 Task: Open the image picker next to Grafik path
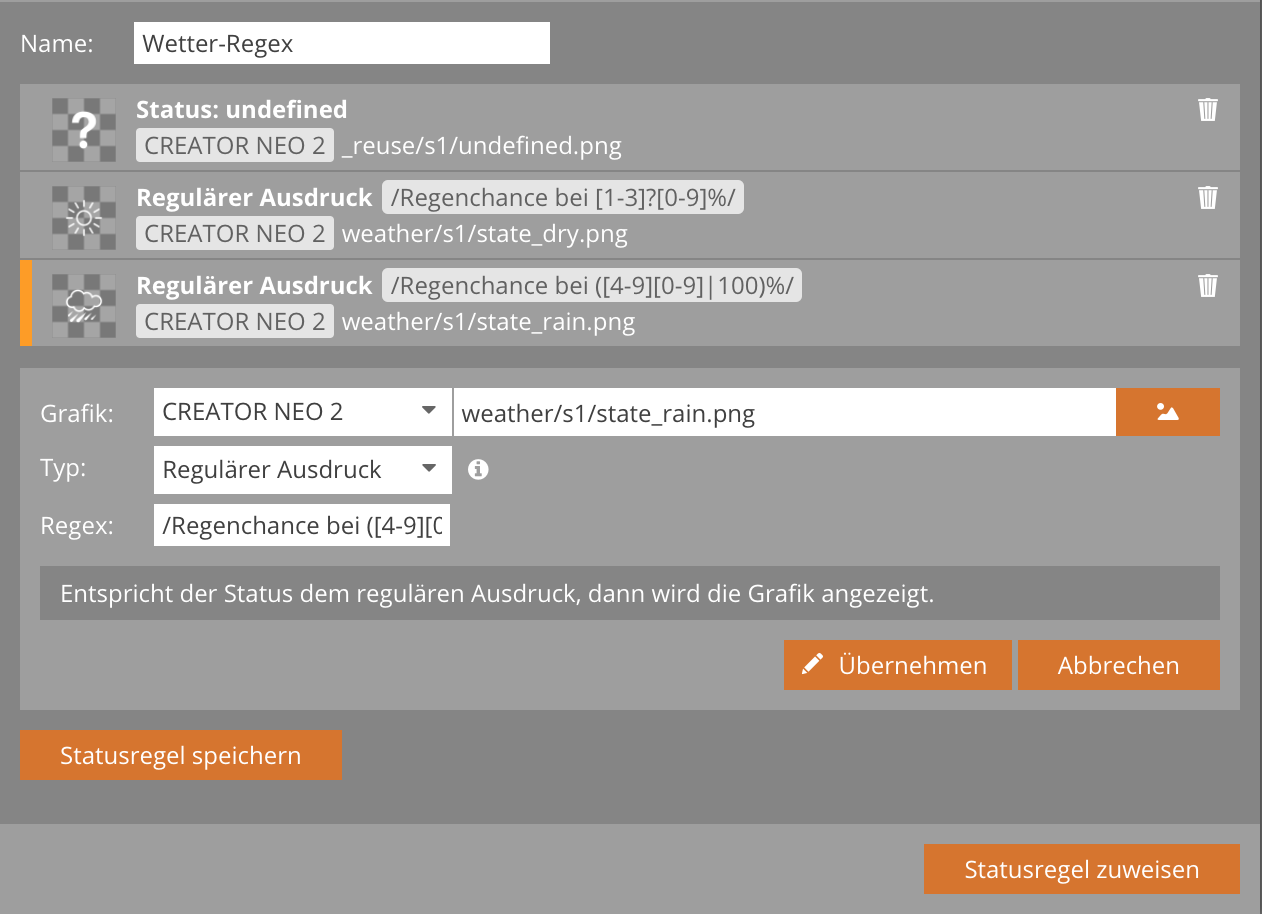coord(1167,412)
